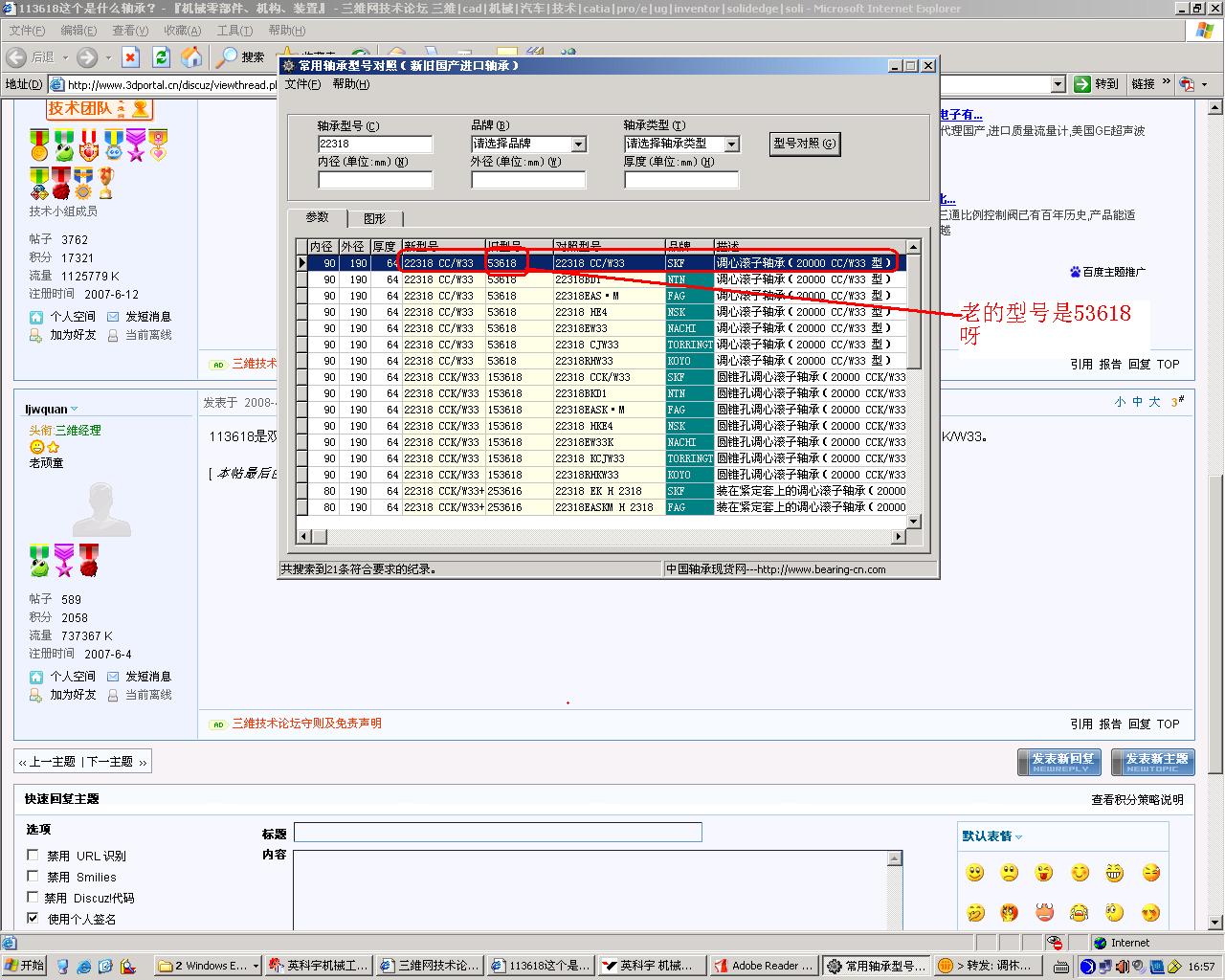Viewport: 1225px width, 980px height.
Task: Go to 上一主题 previous thread
Action: tap(48, 762)
